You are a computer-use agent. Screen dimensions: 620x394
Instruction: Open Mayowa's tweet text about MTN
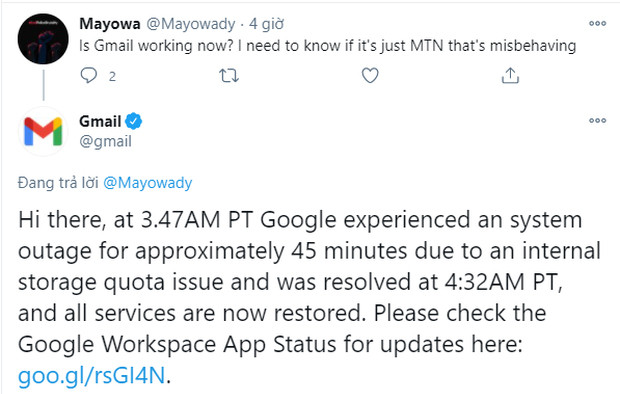pos(327,46)
